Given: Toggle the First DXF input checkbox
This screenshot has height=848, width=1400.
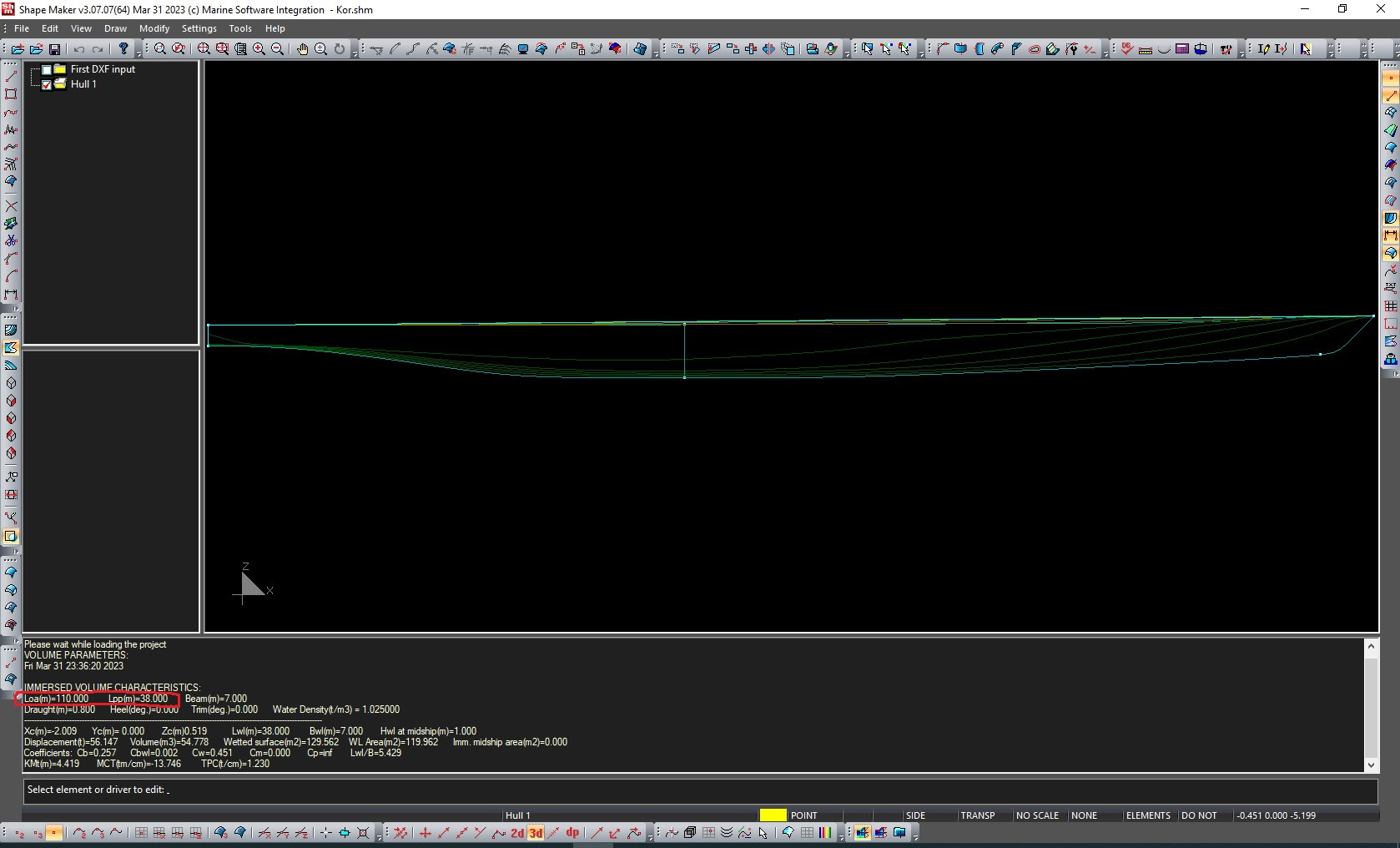Looking at the screenshot, I should (x=47, y=70).
